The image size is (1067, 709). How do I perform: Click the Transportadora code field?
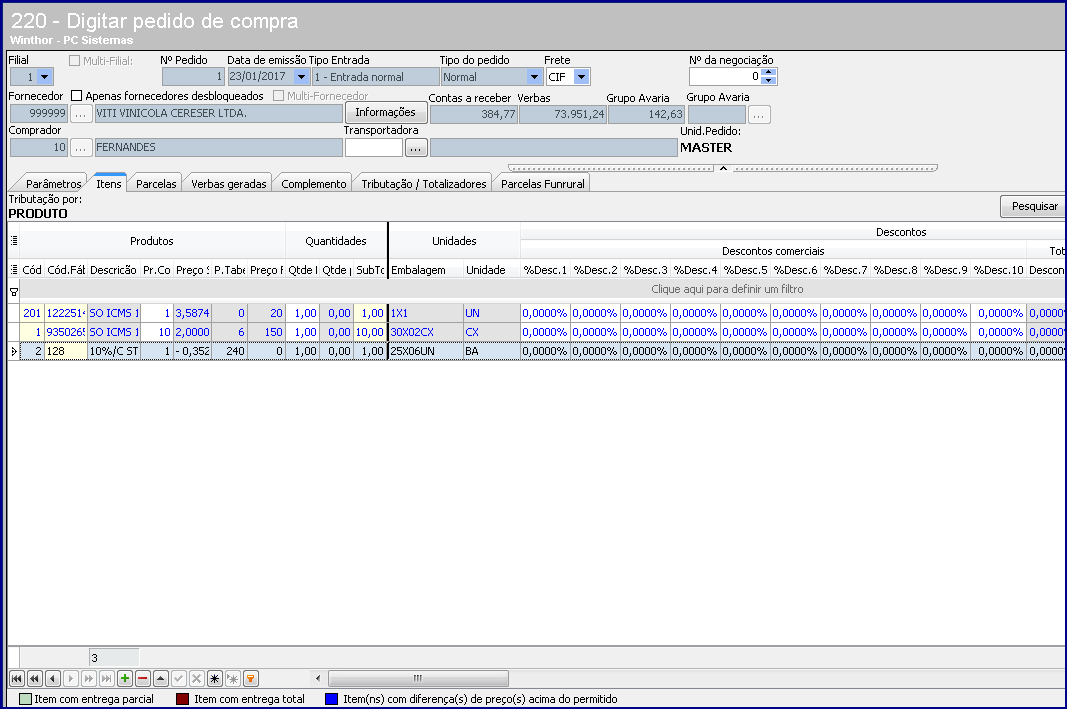(374, 148)
